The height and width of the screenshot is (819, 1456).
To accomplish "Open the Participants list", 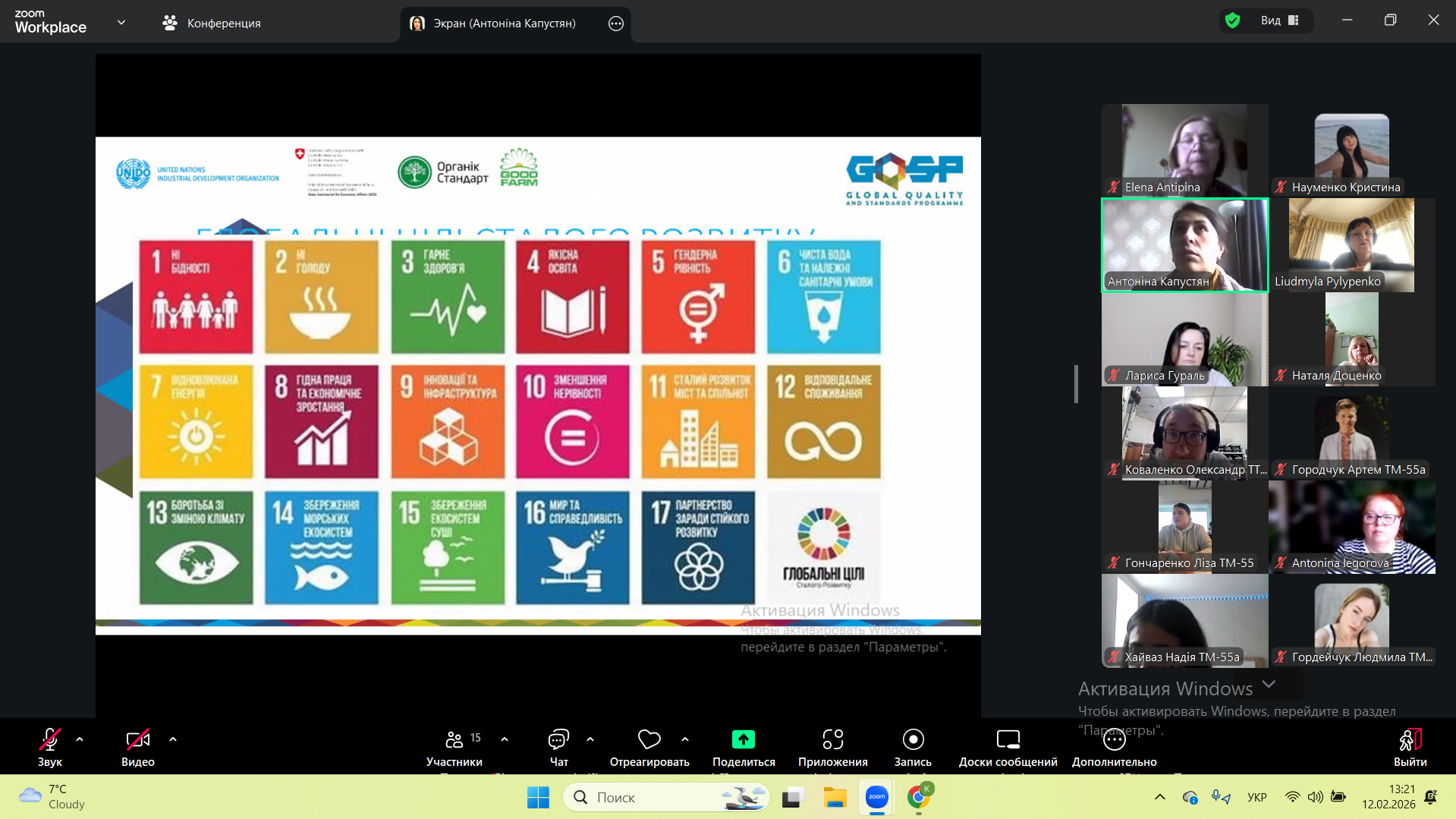I will tap(454, 740).
